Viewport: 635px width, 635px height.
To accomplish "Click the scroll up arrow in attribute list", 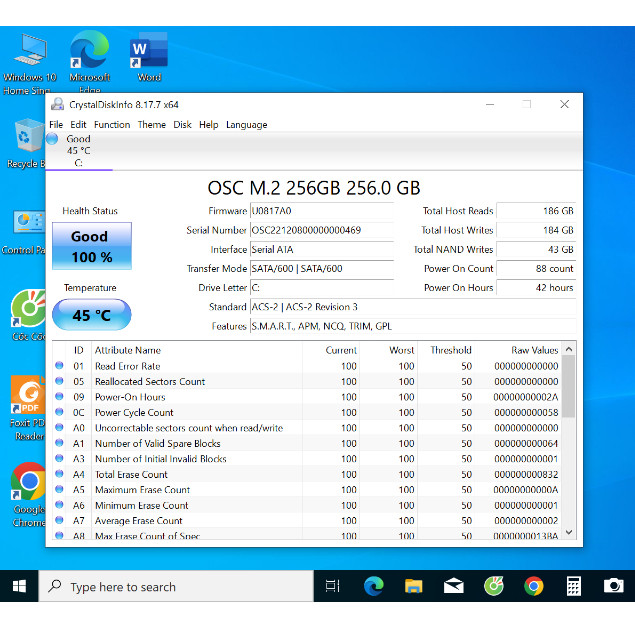I will coord(569,349).
